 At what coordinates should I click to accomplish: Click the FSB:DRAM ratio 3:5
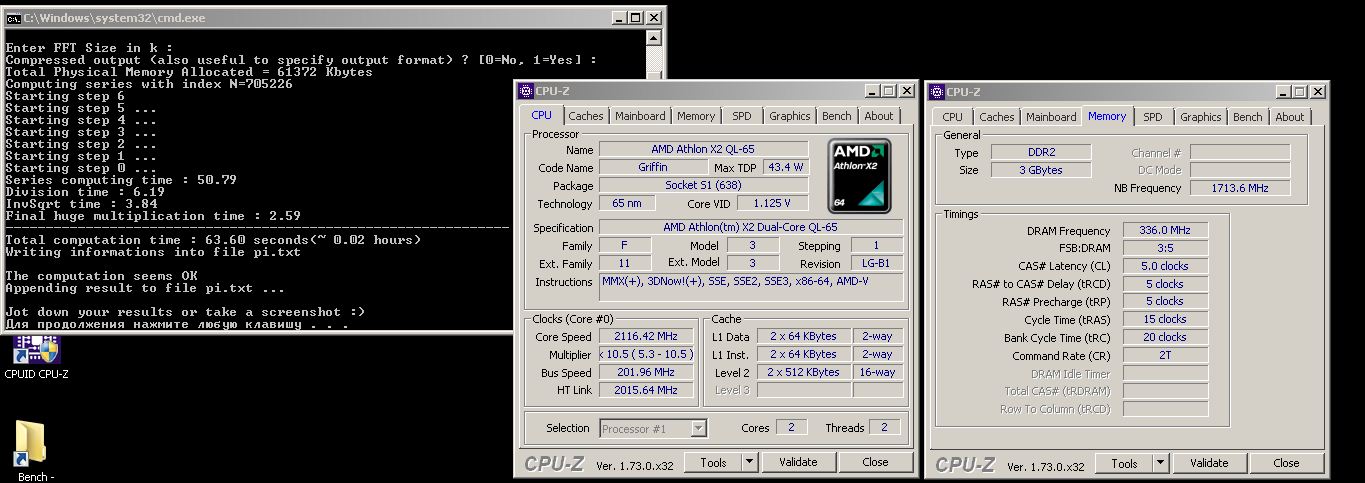pos(1165,248)
